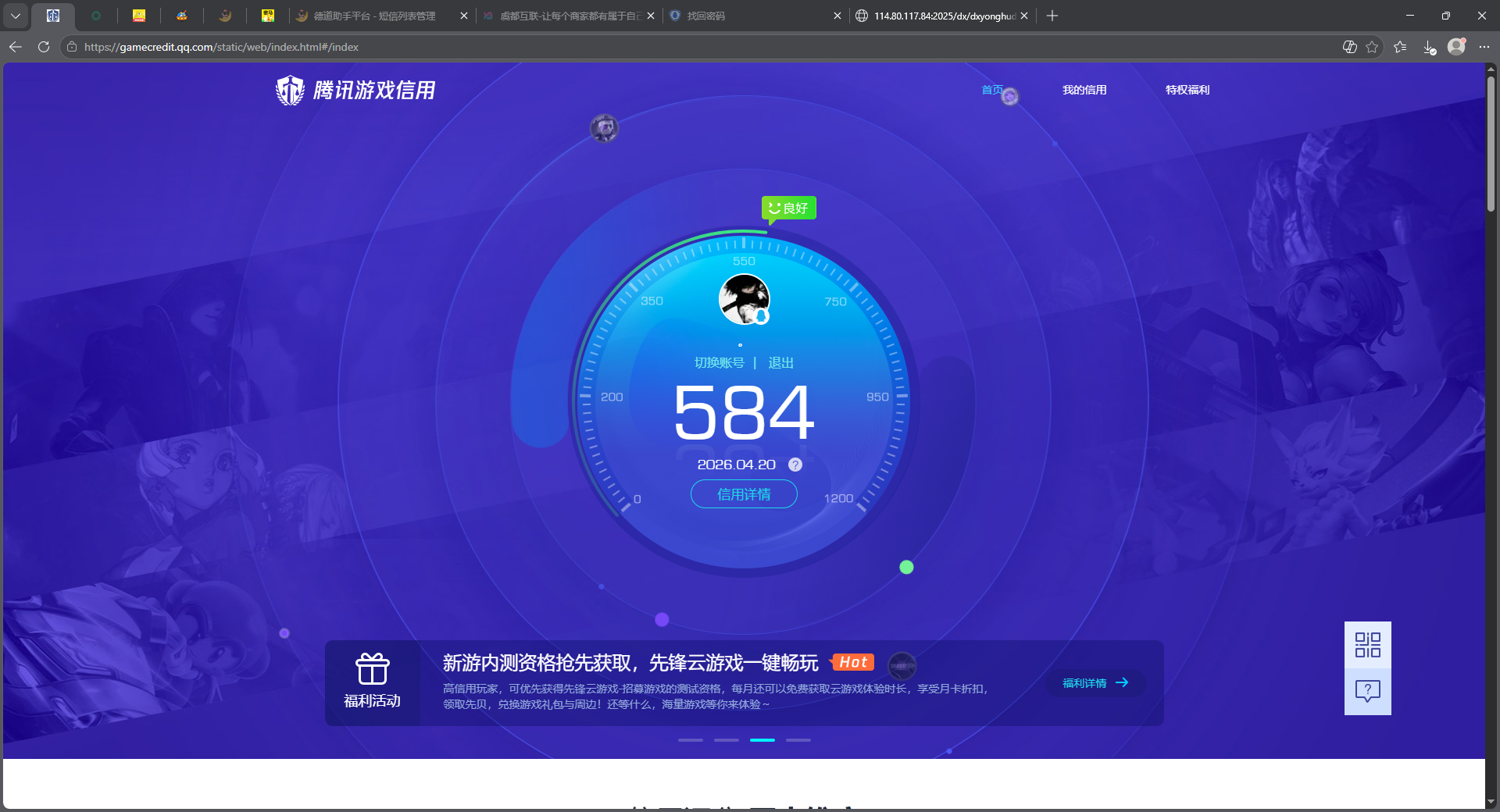The height and width of the screenshot is (812, 1500).
Task: Open the vertical tabs chevron dropdown
Action: point(16,16)
